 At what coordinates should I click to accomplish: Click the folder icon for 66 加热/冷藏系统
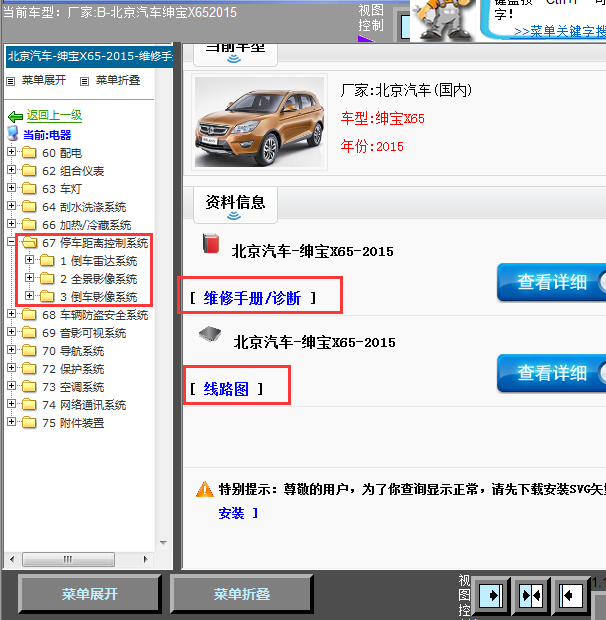(x=29, y=224)
